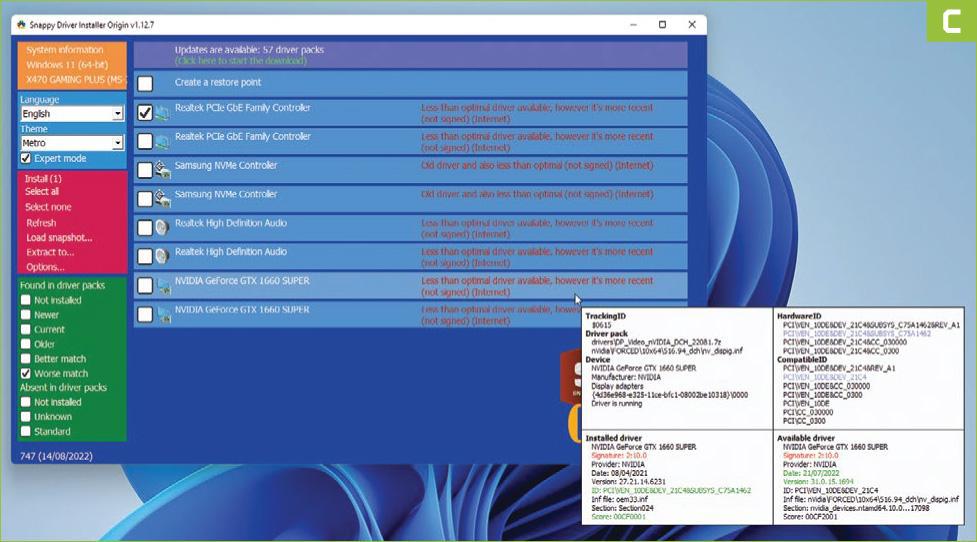Tick second NVIDIA GeForce GTX 1660 SUPER checkbox

point(145,314)
